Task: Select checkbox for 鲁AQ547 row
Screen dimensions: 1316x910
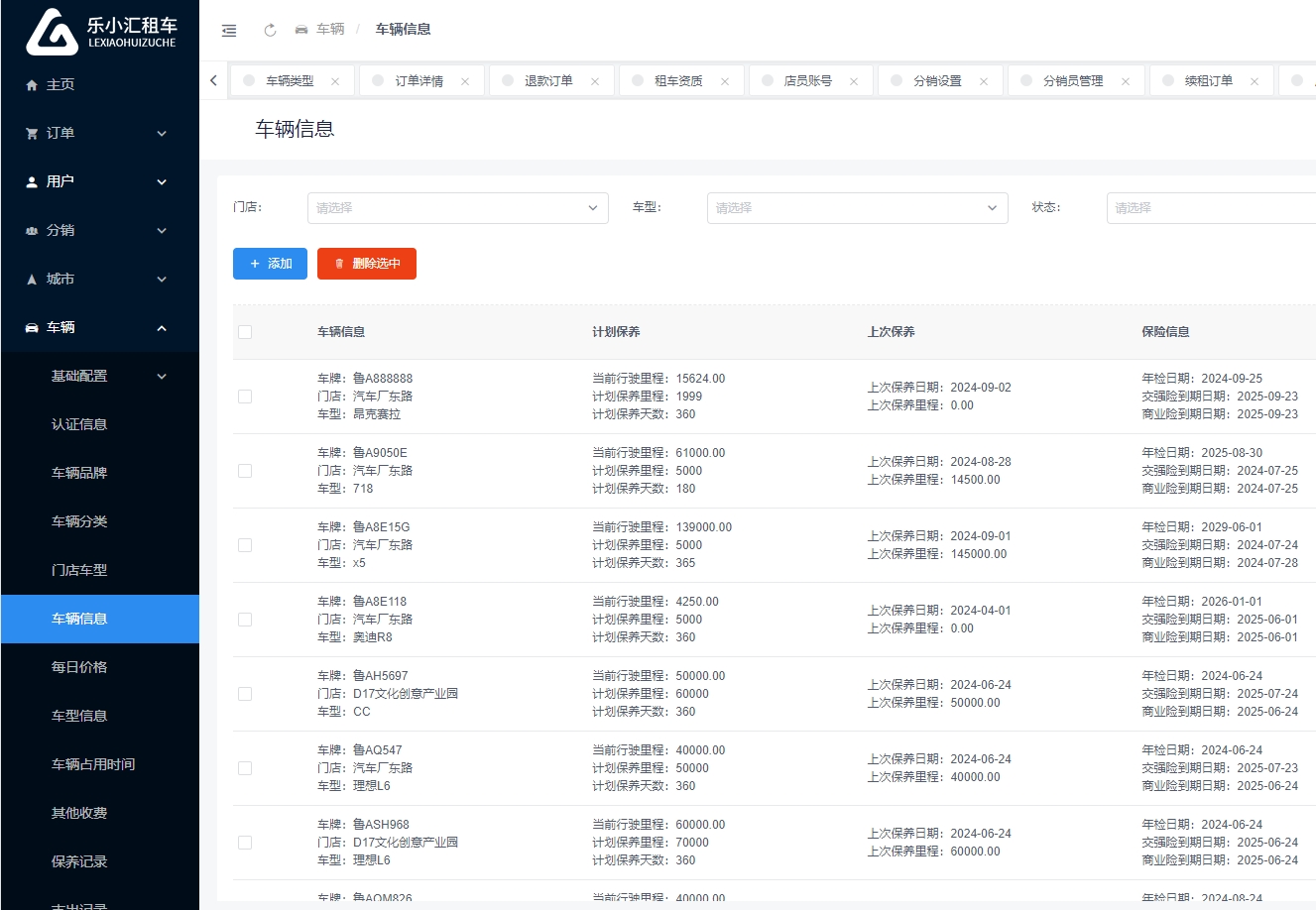Action: click(x=245, y=768)
